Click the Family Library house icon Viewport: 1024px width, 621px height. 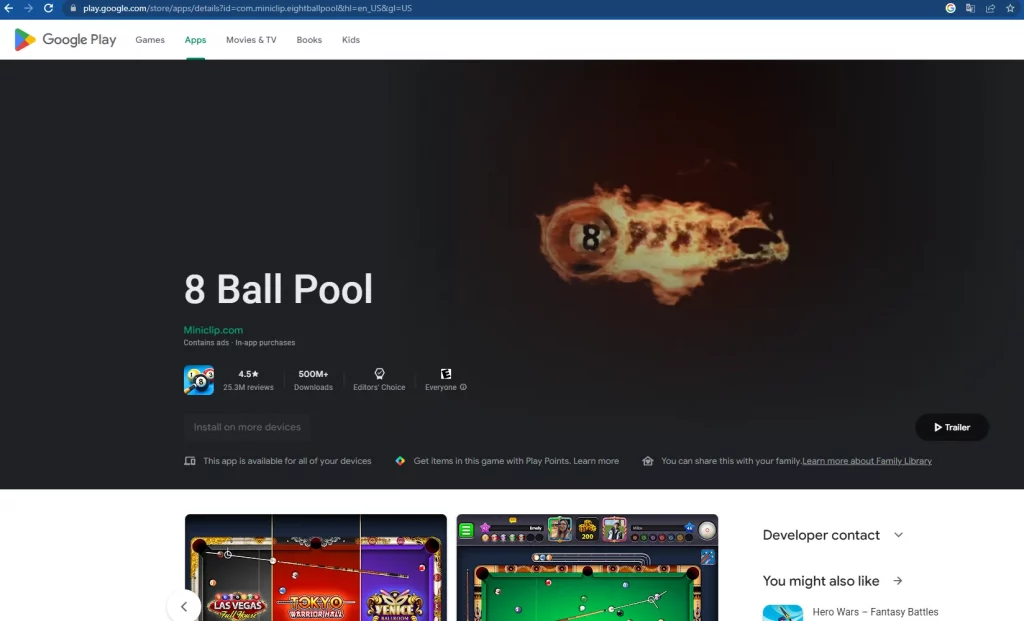click(647, 461)
